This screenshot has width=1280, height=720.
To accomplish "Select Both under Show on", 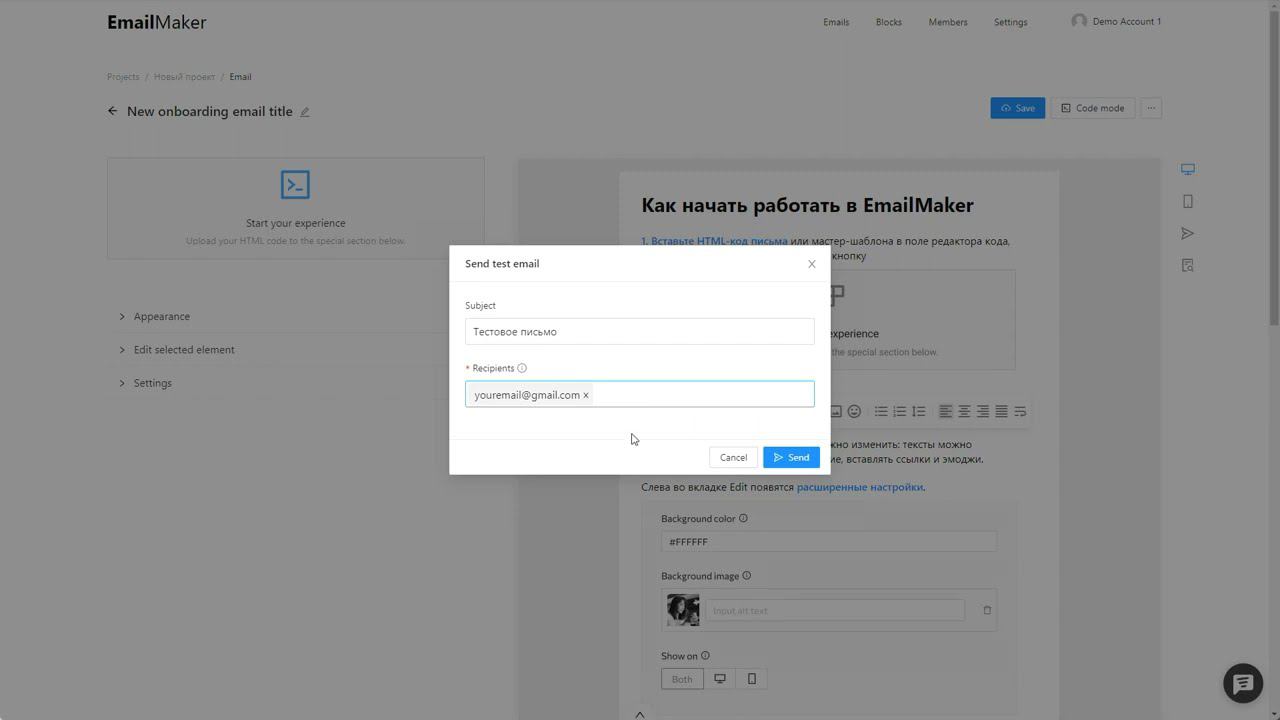I will (682, 679).
